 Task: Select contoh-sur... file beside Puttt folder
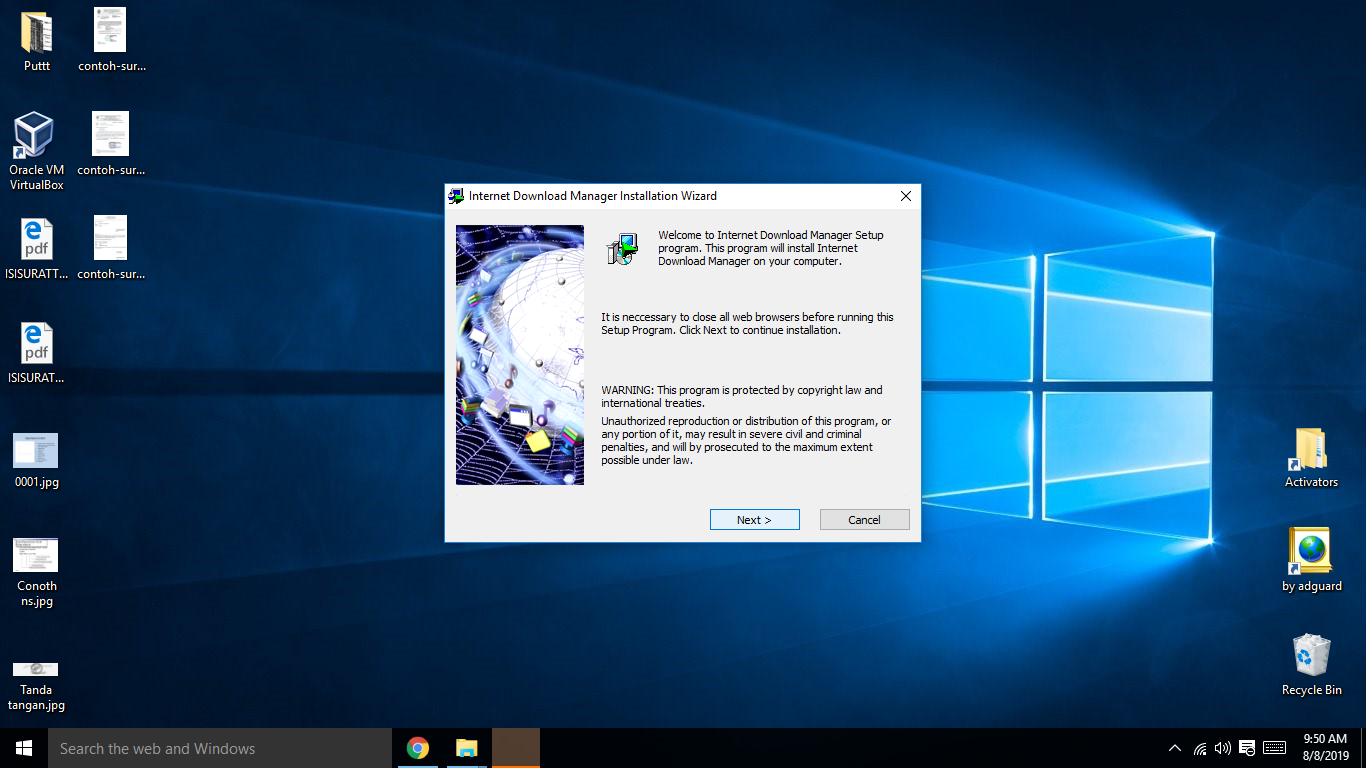[111, 41]
